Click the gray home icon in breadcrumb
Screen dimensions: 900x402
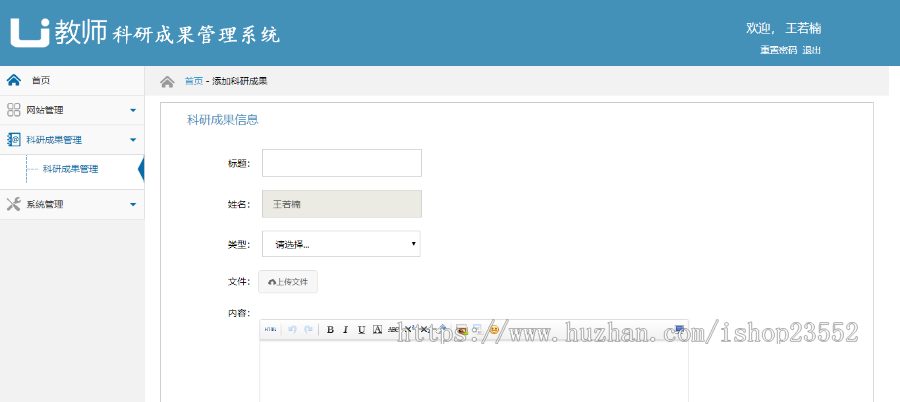167,81
